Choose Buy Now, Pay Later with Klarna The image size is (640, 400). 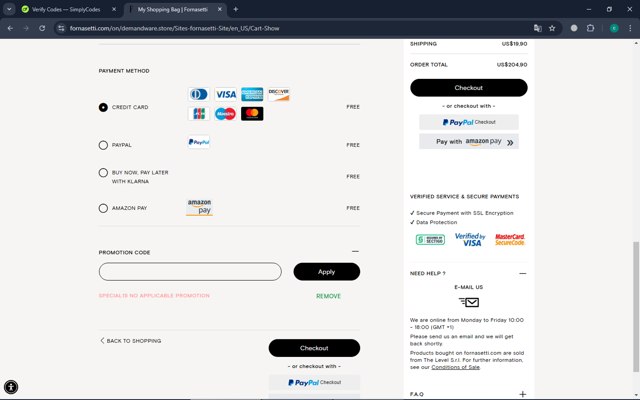click(103, 173)
